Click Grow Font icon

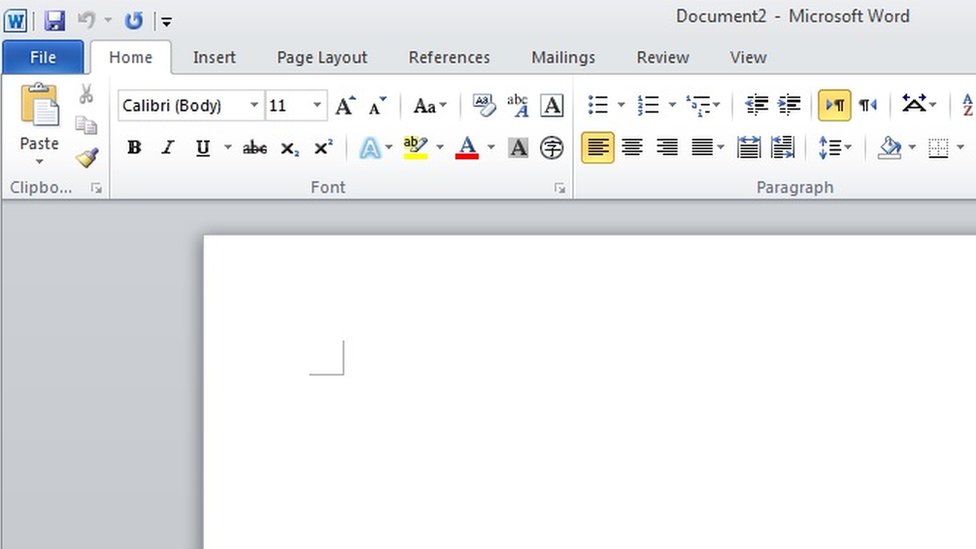tap(345, 105)
